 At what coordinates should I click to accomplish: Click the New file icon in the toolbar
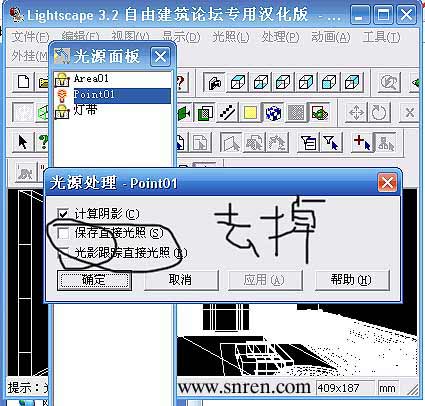(23, 82)
